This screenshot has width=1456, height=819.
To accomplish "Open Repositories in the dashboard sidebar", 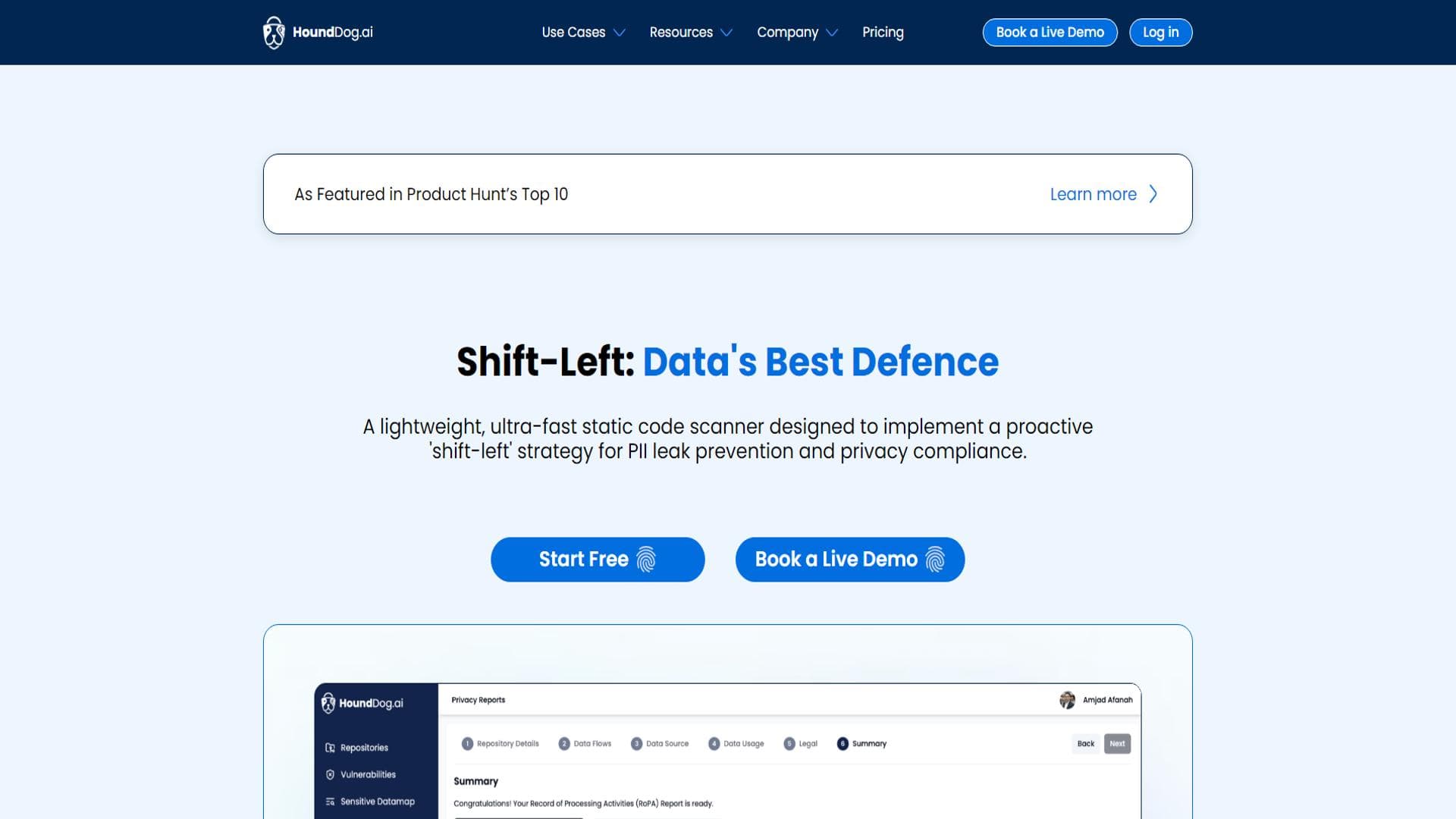I will coord(364,748).
